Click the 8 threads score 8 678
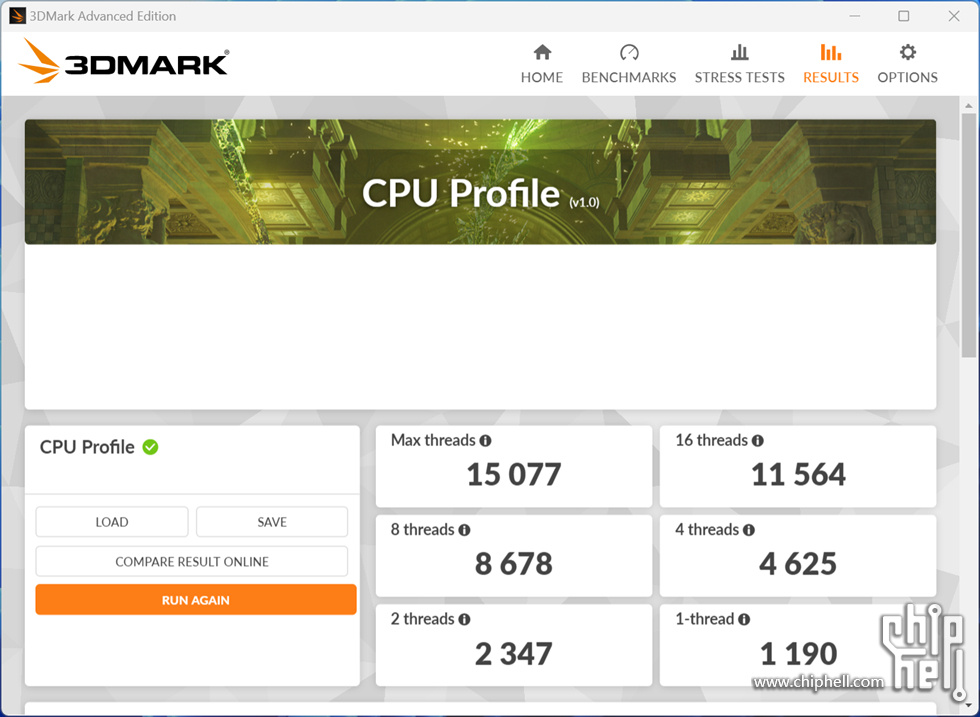This screenshot has width=980, height=717. point(514,564)
